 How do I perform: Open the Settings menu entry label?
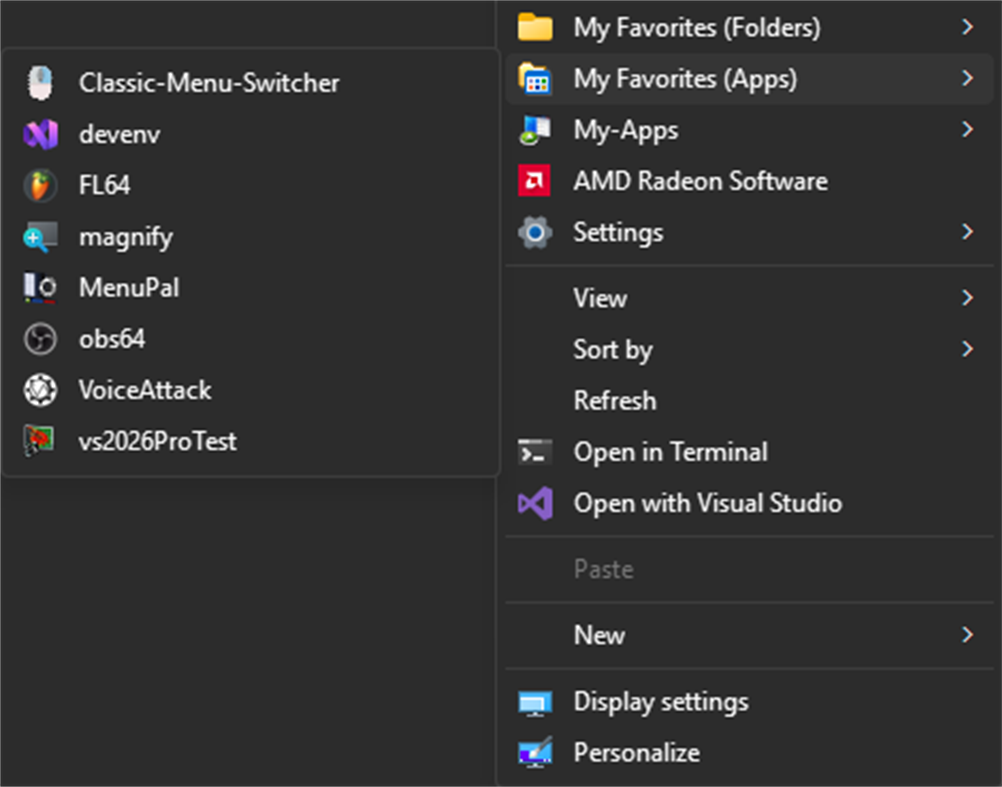618,232
